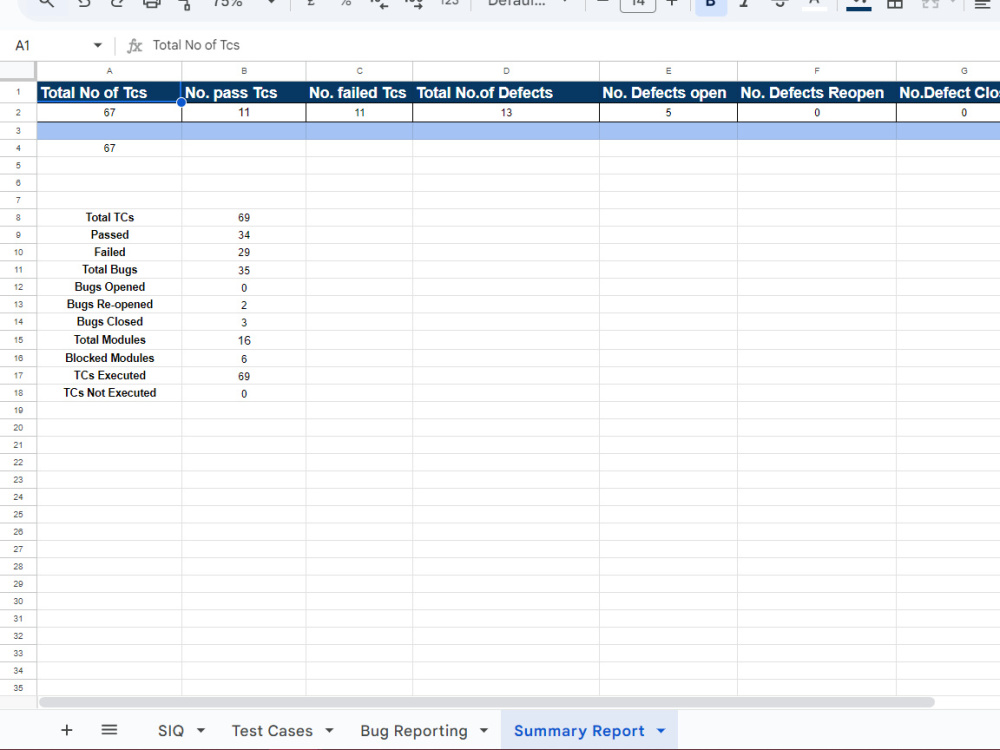Select the value 5 under No. Defects open
Screen dimensions: 1000x750
668,113
